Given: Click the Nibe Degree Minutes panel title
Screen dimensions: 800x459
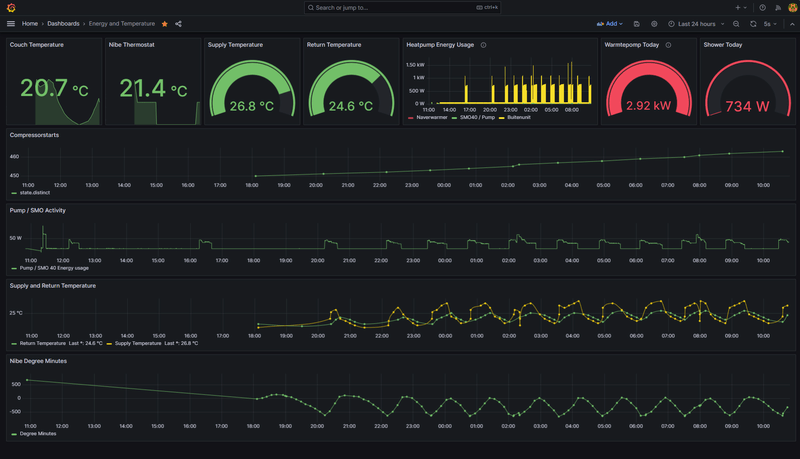Looking at the screenshot, I should pyautogui.click(x=38, y=361).
